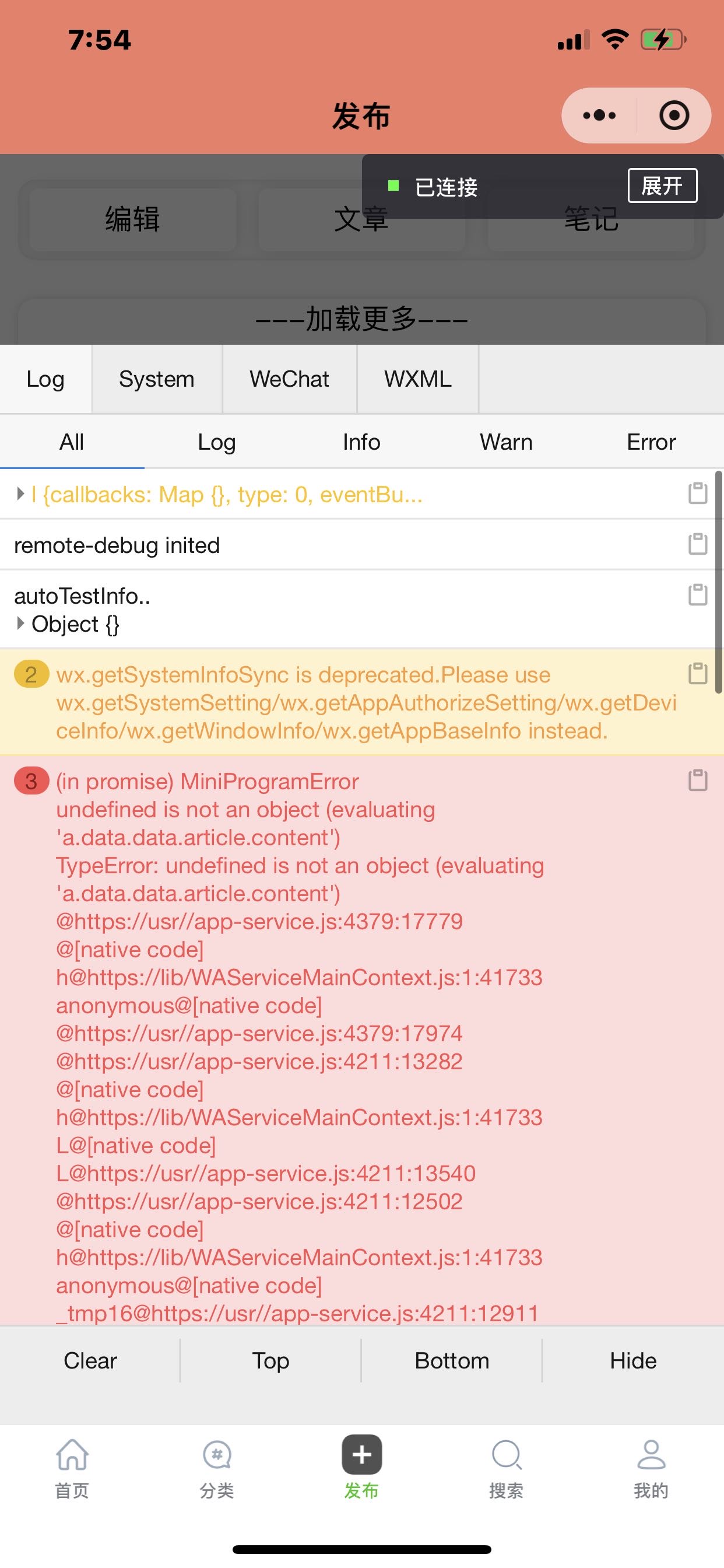Open the mini program more-options menu
Screen dimensions: 724x1568
599,115
